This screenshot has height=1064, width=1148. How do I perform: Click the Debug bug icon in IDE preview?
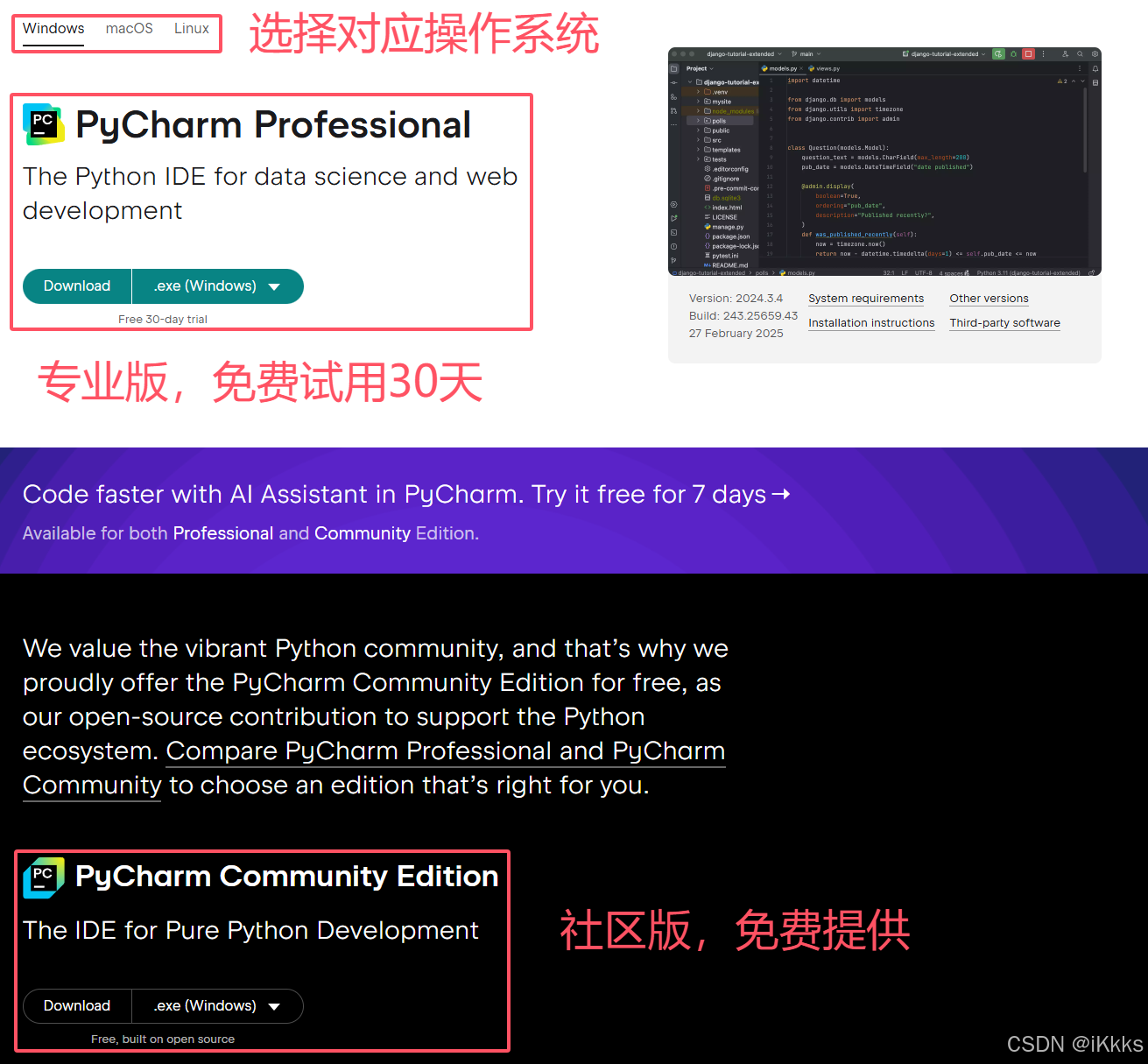tap(1013, 54)
